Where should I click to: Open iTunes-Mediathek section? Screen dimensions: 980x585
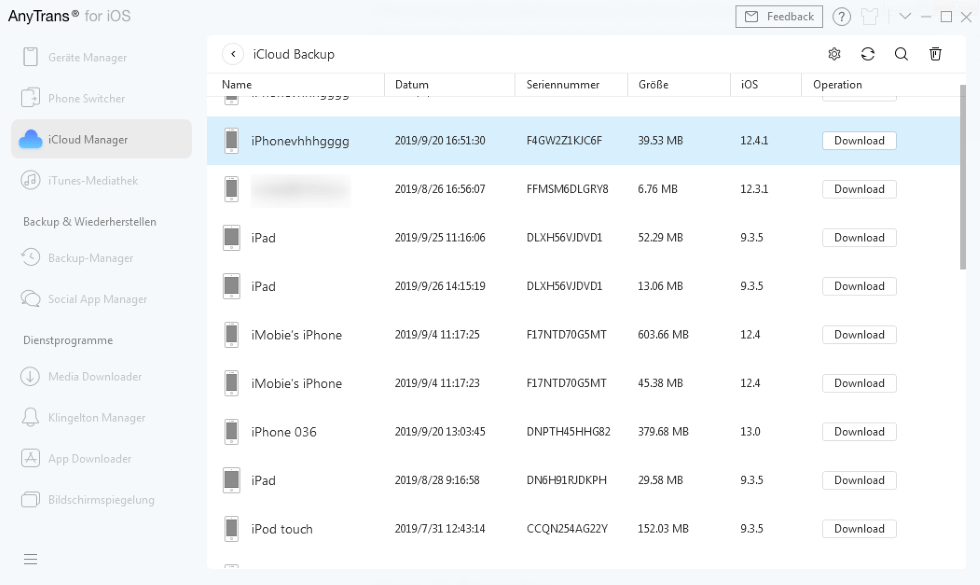pyautogui.click(x=92, y=181)
